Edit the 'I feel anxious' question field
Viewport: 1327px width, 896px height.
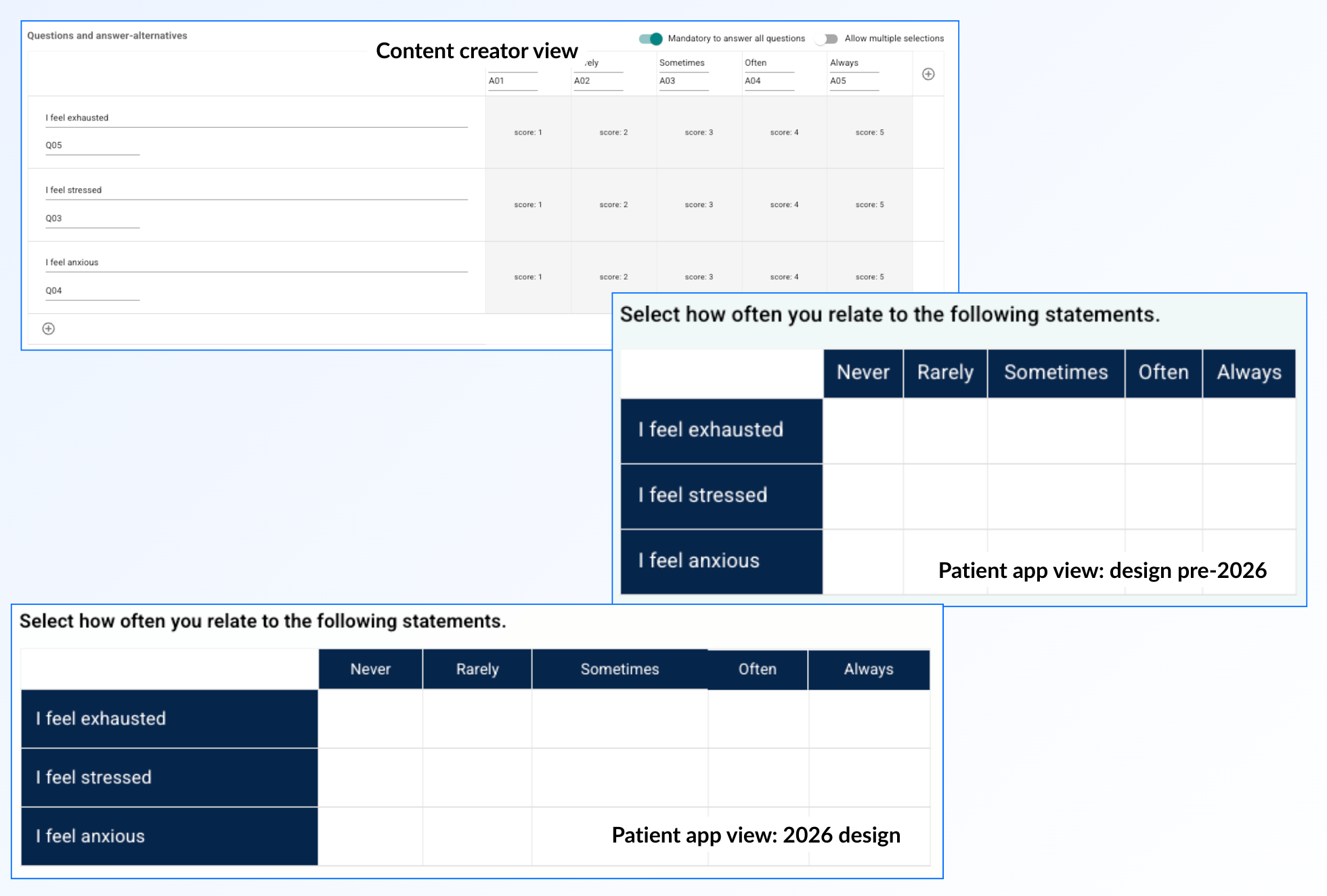pos(256,263)
